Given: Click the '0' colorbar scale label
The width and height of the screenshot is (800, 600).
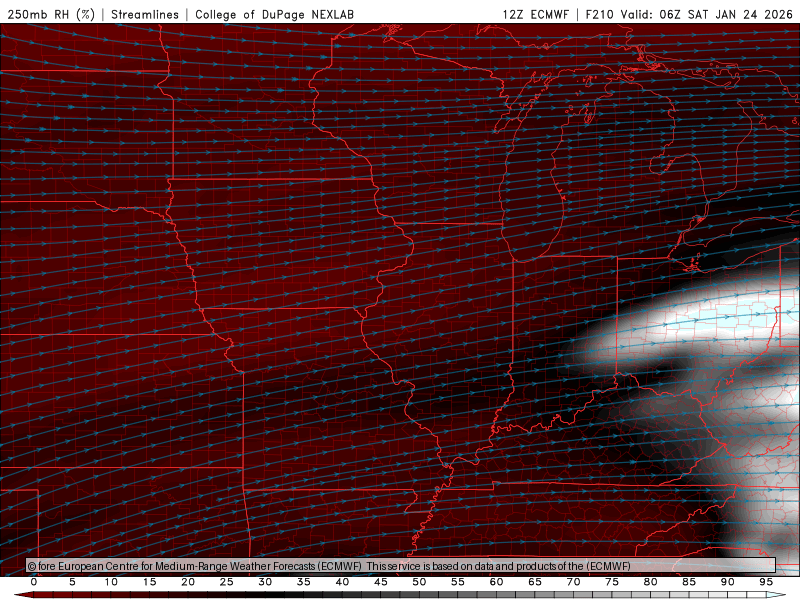Looking at the screenshot, I should (34, 582).
